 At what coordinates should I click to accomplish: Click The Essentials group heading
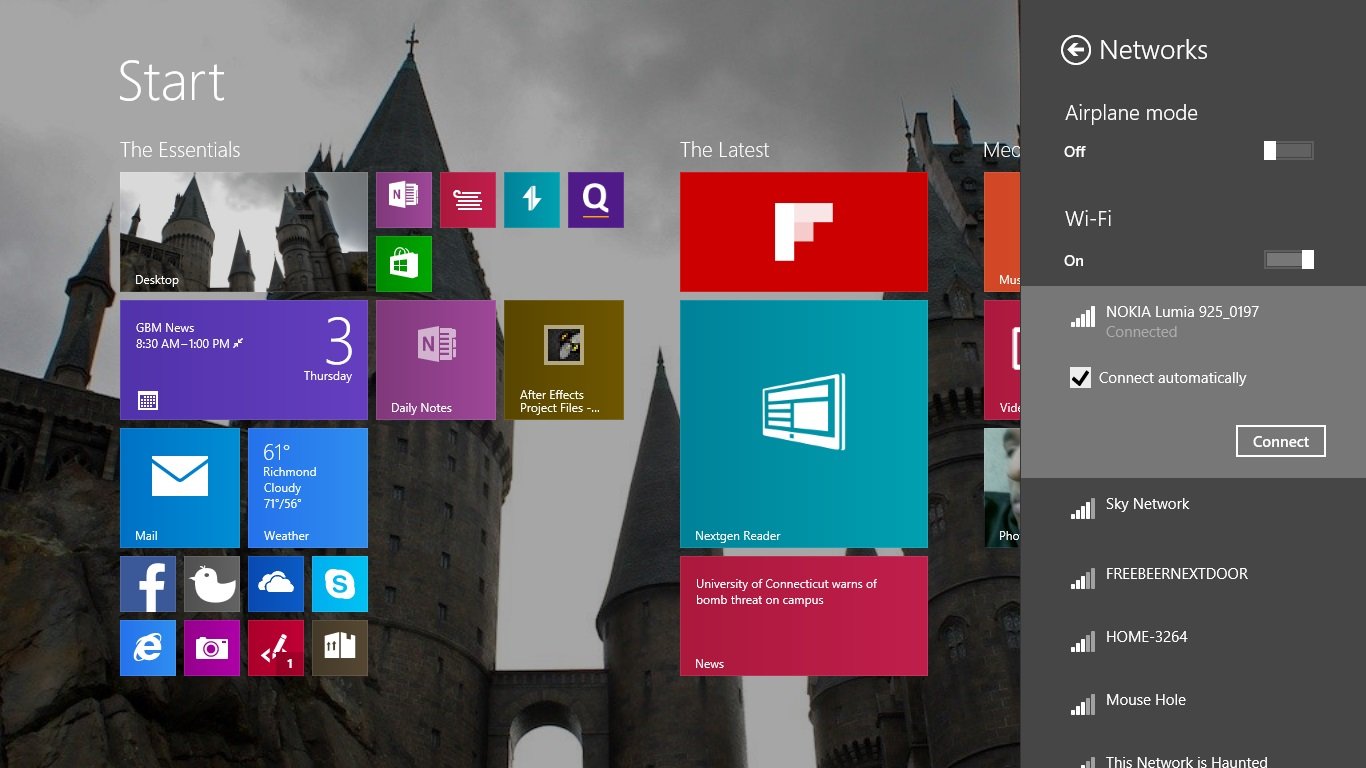point(180,150)
